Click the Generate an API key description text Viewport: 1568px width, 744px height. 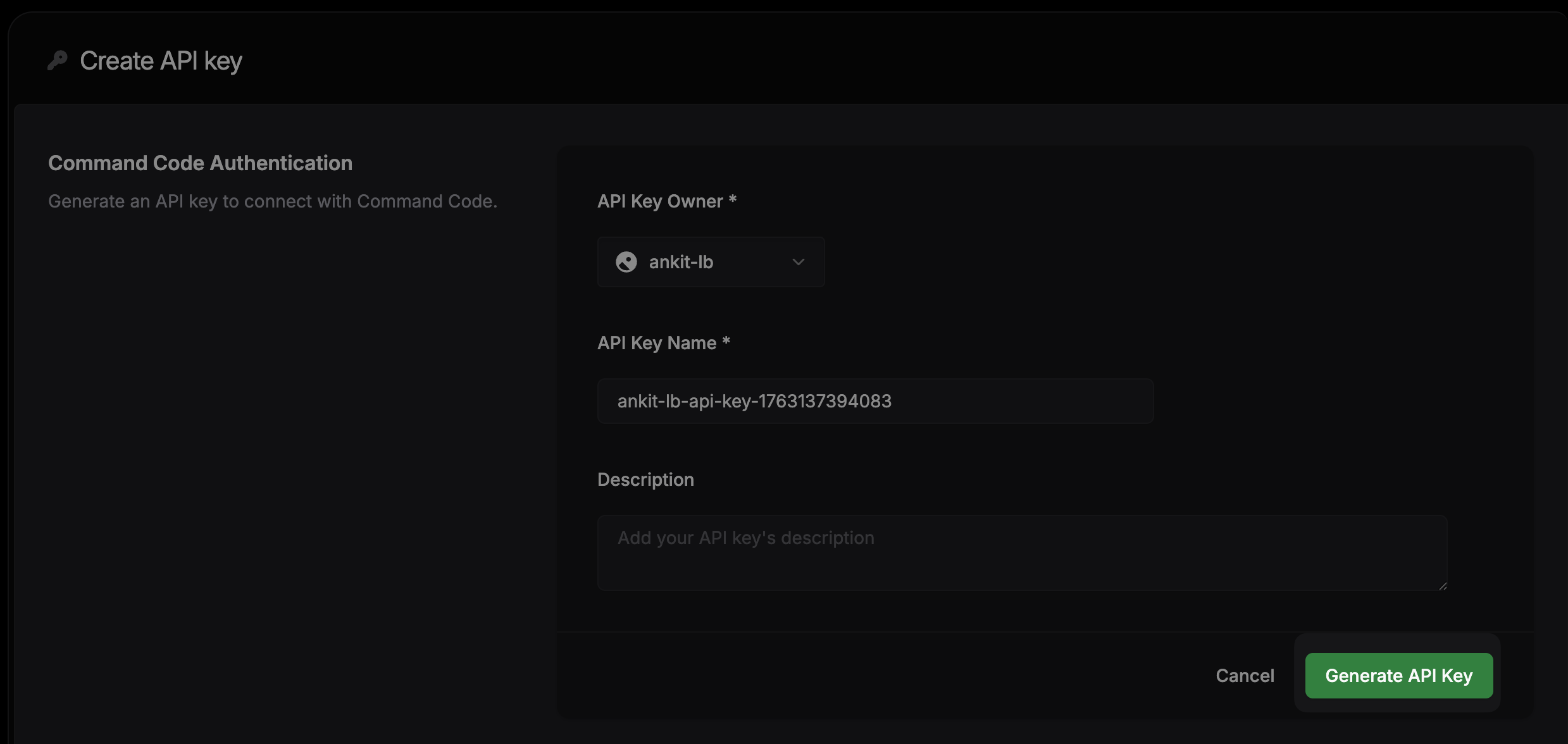click(x=273, y=201)
